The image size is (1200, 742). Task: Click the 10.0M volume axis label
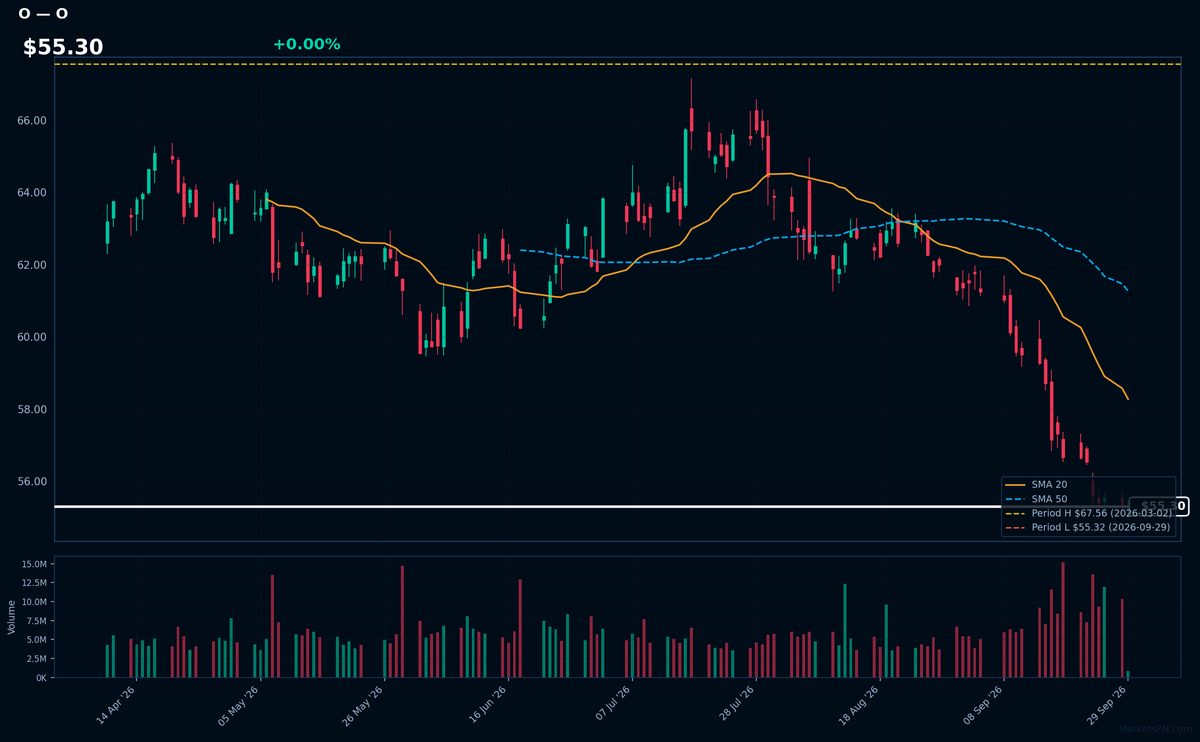(33, 603)
